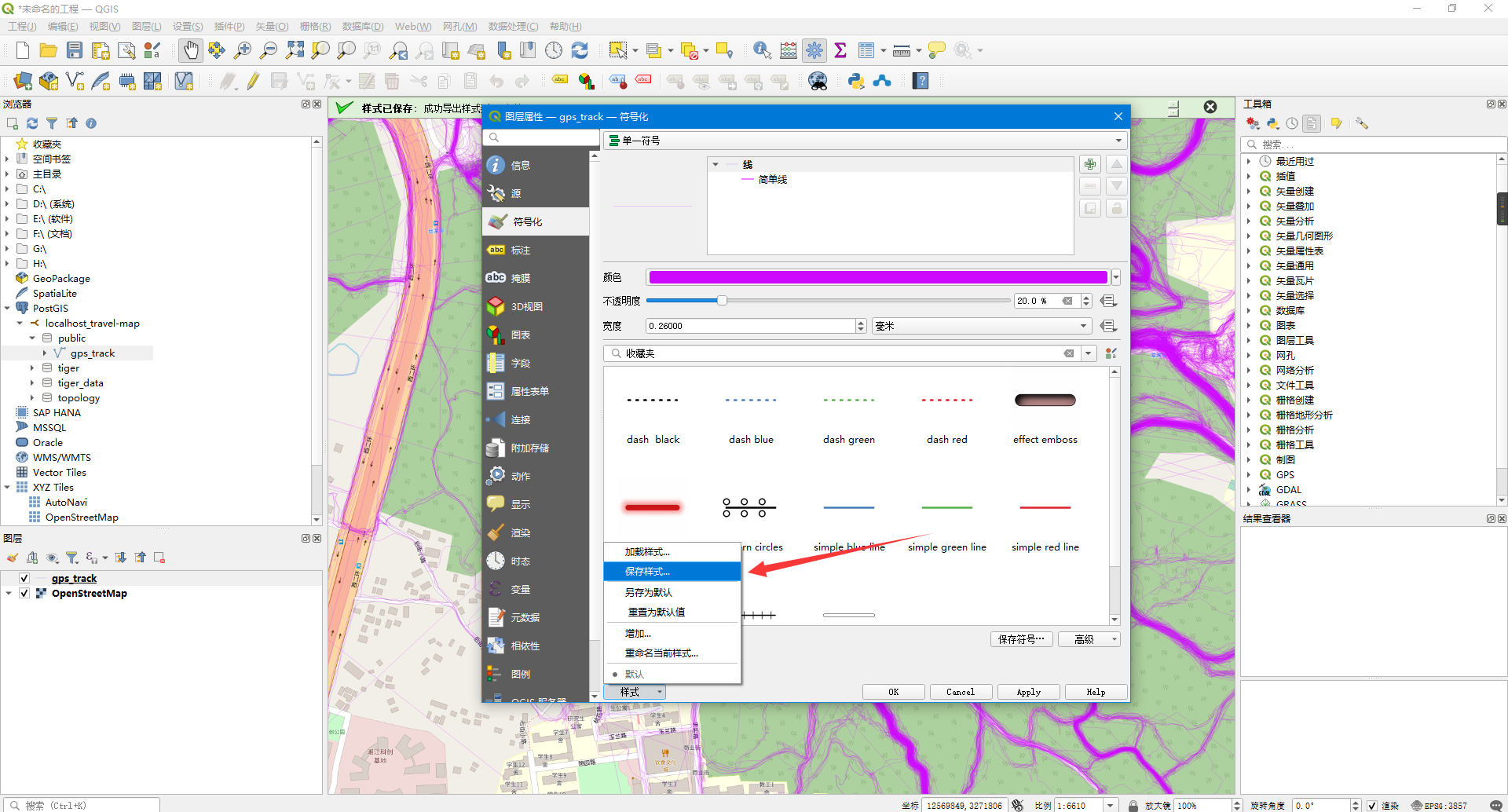Click the Browser panel refresh icon
Viewport: 1508px width, 812px height.
32,123
